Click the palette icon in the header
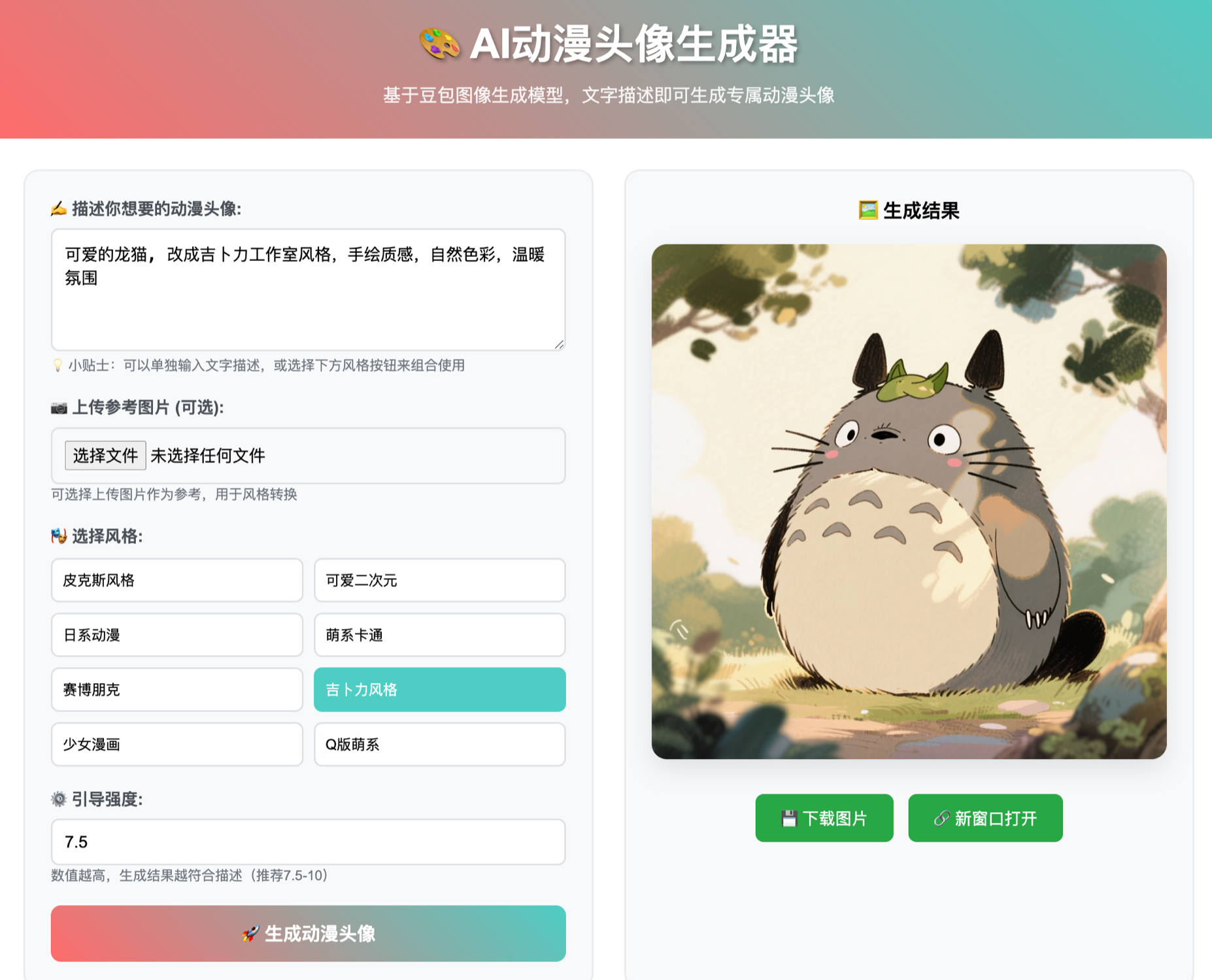The height and width of the screenshot is (980, 1212). [439, 44]
